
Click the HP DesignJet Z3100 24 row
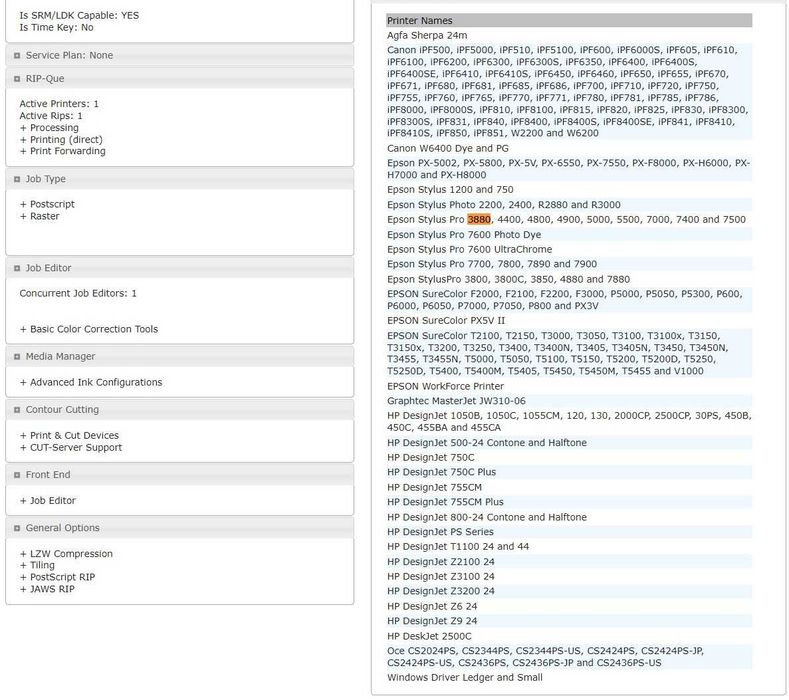(x=569, y=577)
